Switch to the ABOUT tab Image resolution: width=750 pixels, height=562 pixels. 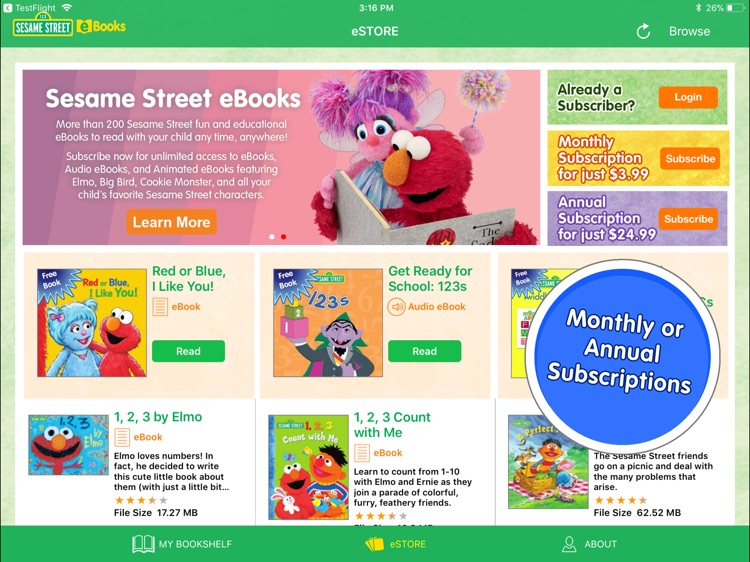tap(589, 544)
